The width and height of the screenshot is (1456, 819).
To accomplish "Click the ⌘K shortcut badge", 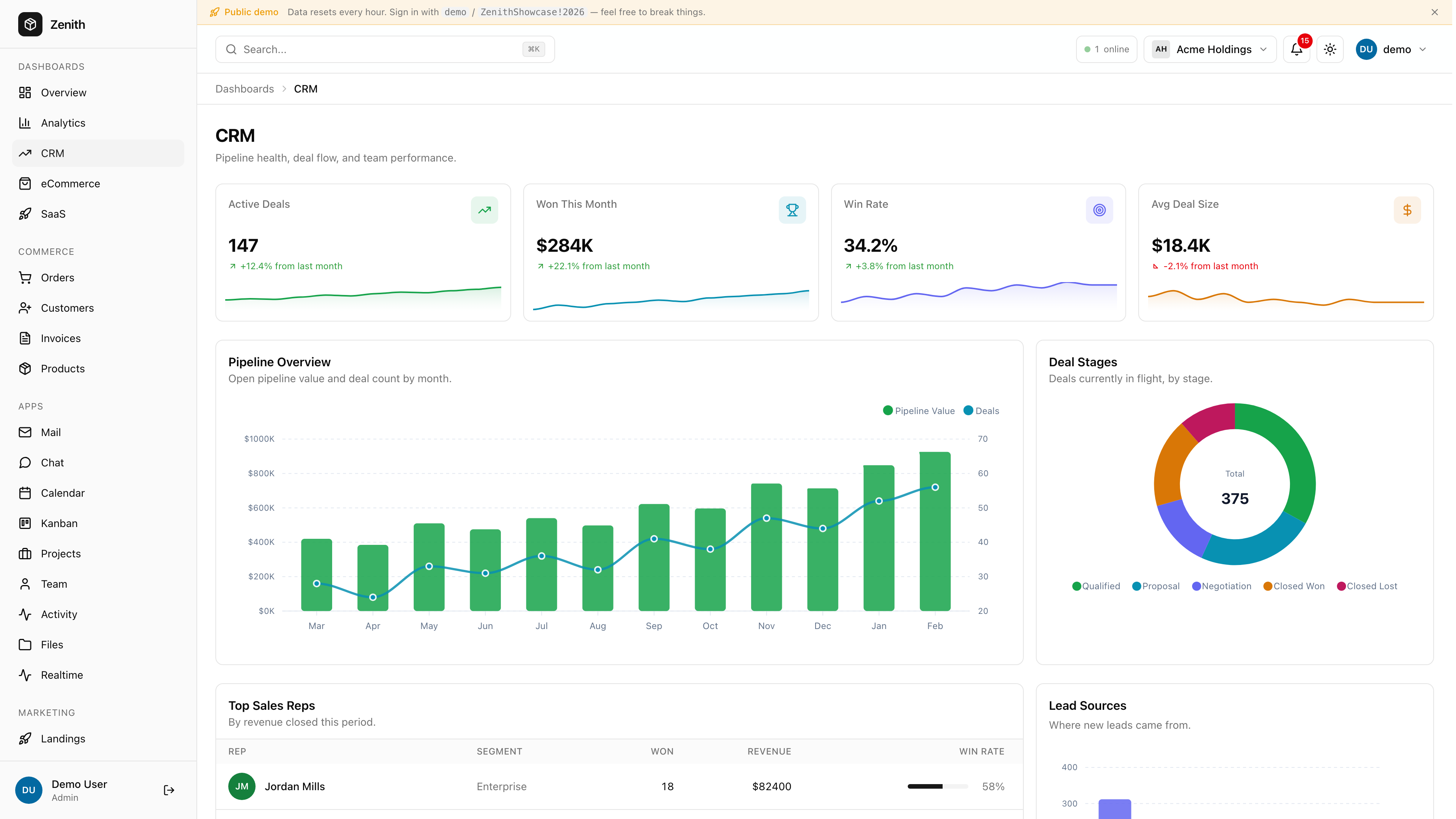I will [x=533, y=49].
